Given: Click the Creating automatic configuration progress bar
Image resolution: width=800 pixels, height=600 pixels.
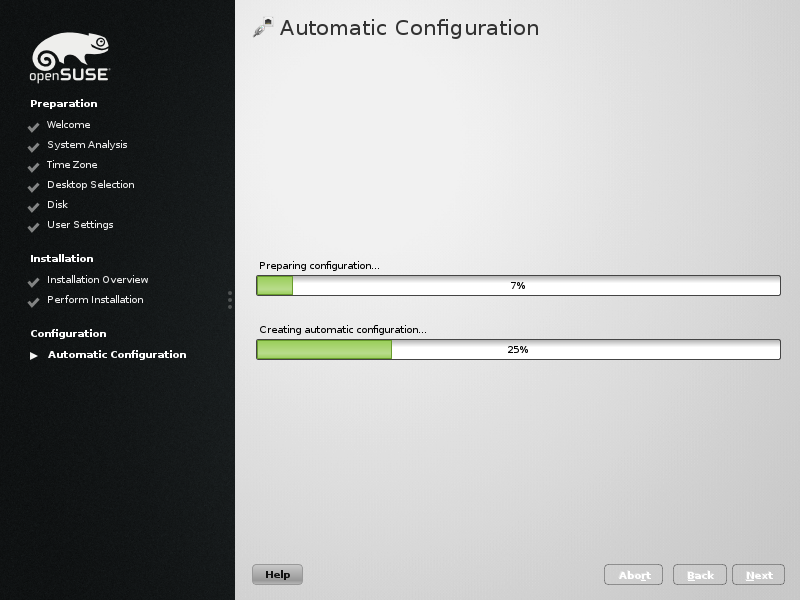Looking at the screenshot, I should [x=518, y=350].
